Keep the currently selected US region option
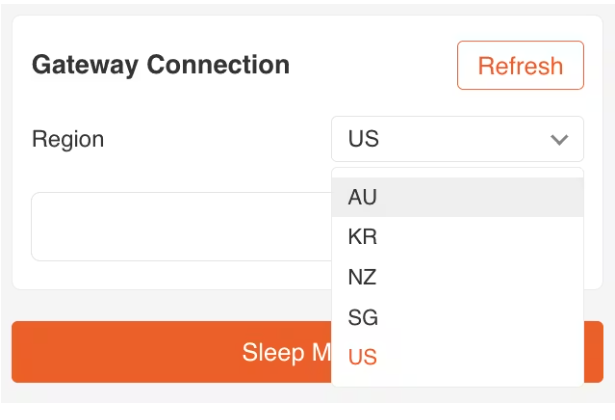The height and width of the screenshot is (420, 615). (x=457, y=357)
